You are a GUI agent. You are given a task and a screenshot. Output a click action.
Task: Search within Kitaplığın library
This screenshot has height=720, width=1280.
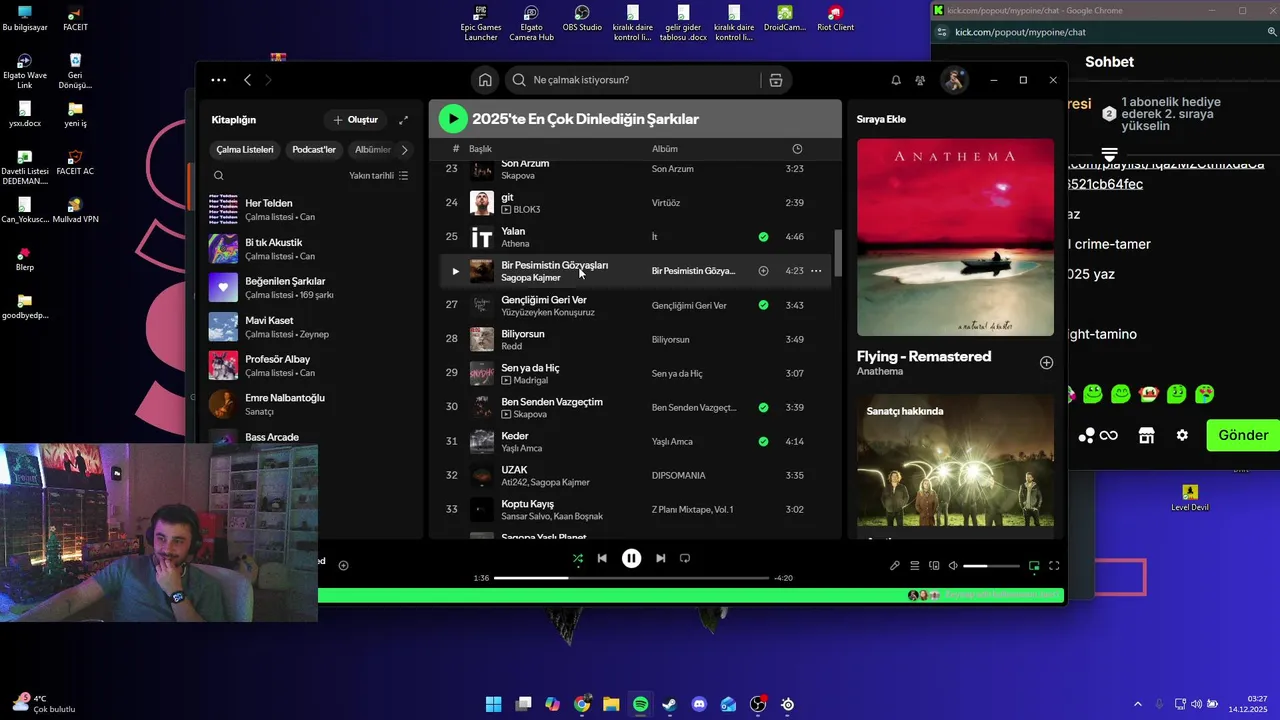click(218, 176)
